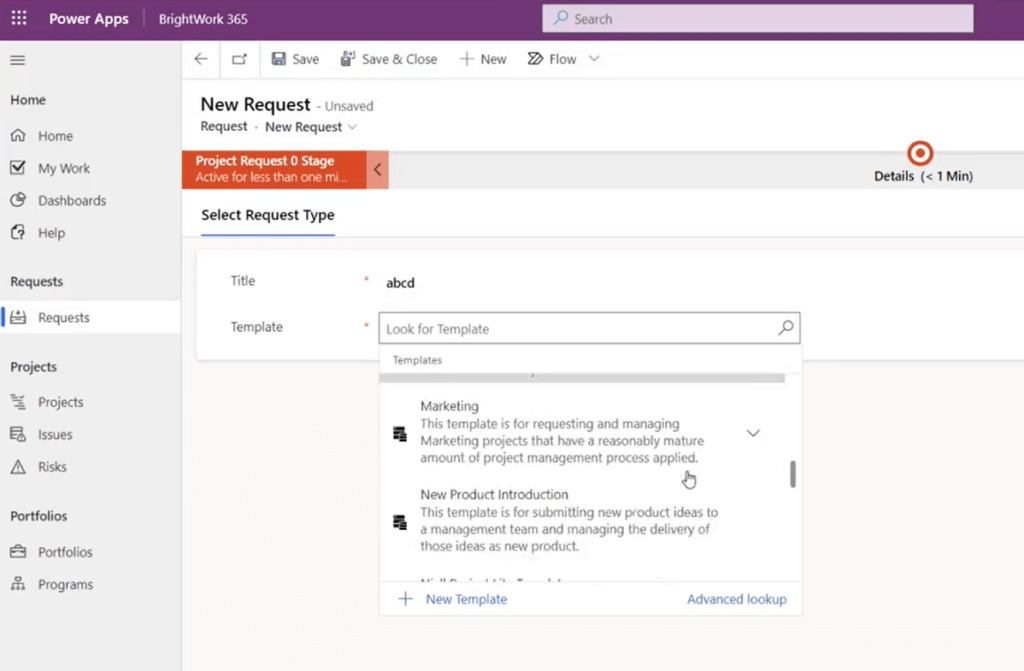The height and width of the screenshot is (671, 1024).
Task: Create a New Template
Action: pos(453,598)
